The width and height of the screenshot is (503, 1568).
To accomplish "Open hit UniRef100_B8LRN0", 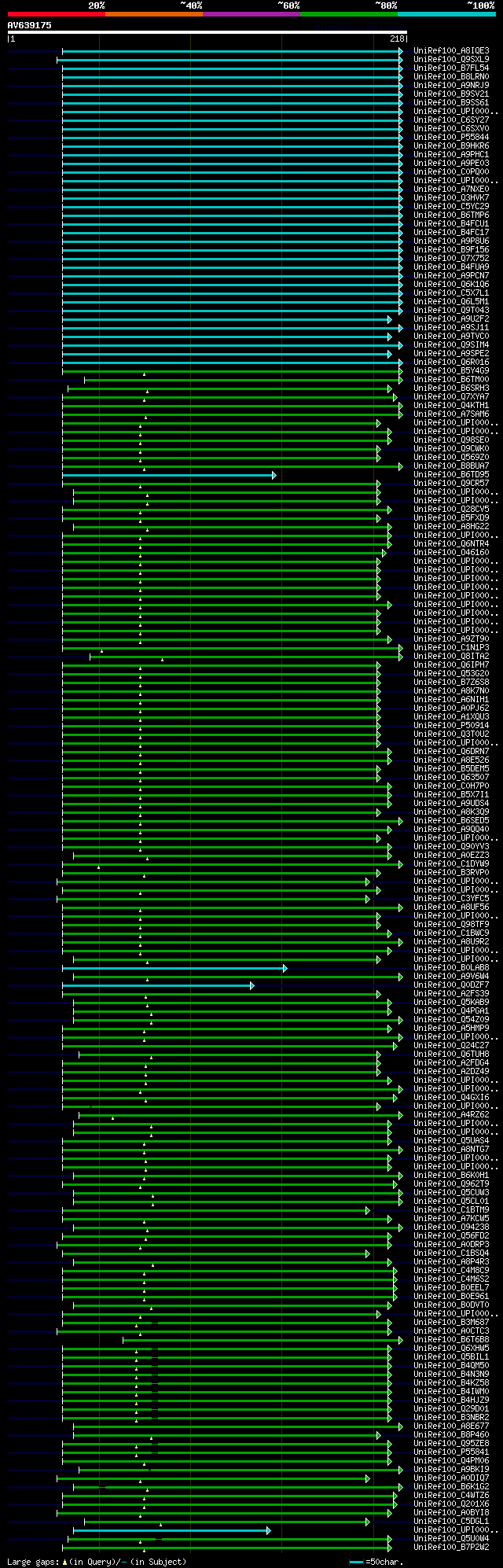I will point(451,76).
